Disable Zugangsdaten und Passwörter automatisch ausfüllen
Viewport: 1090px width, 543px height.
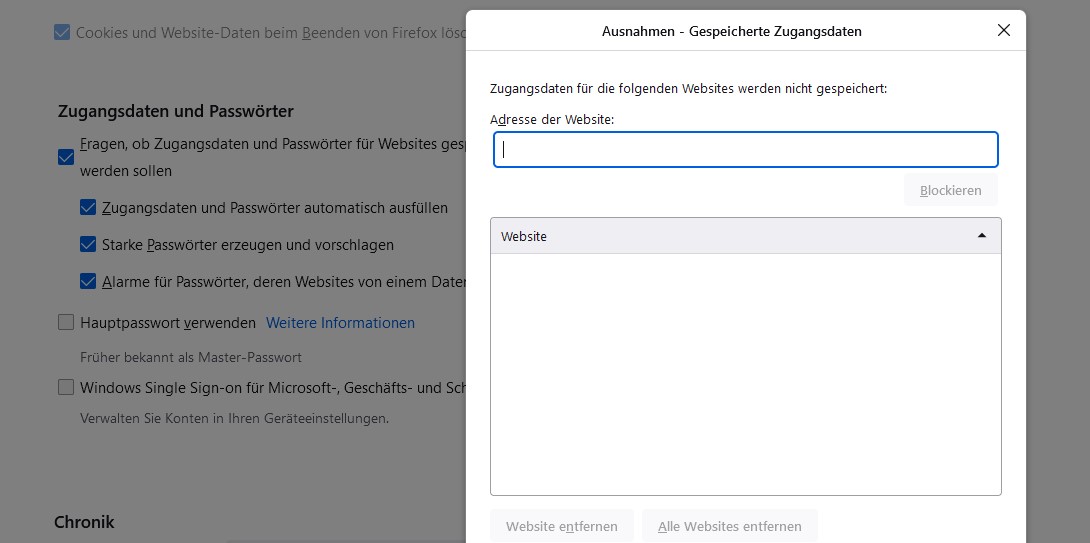pyautogui.click(x=88, y=208)
